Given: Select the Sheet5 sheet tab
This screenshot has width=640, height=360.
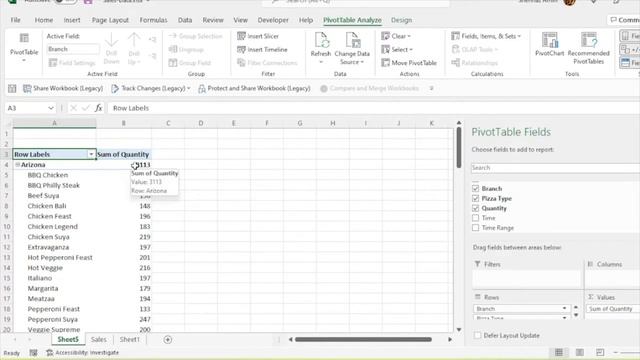Looking at the screenshot, I should click(68, 340).
